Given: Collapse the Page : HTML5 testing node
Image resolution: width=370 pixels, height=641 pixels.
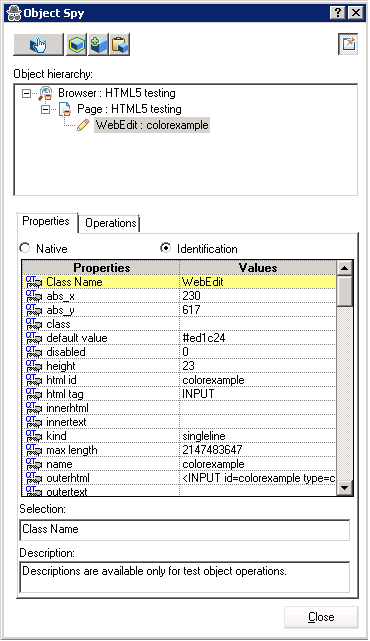Looking at the screenshot, I should (x=45, y=109).
